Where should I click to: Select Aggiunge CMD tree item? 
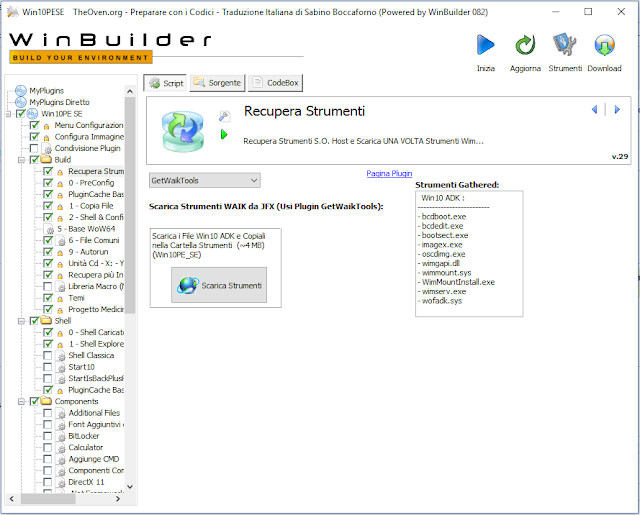(x=93, y=459)
